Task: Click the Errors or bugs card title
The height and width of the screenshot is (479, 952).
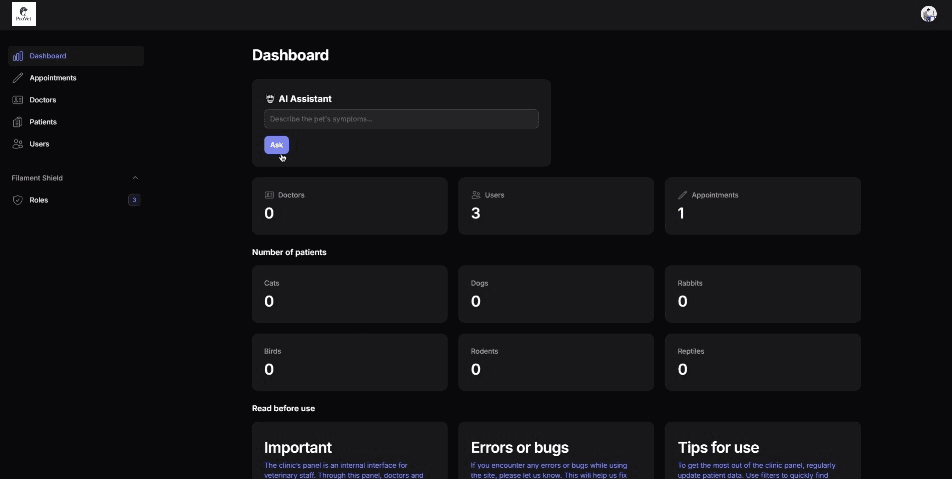Action: pos(520,448)
